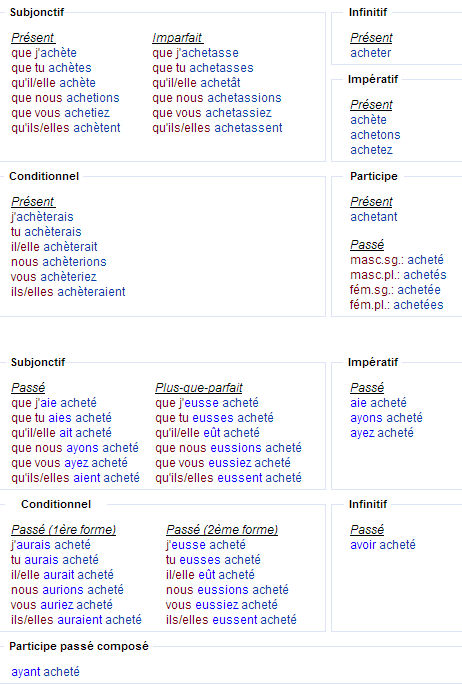Screen dimensions: 462x684
Task: Select 'que j'achète' in Subjonctif Présent
Action: pos(44,53)
